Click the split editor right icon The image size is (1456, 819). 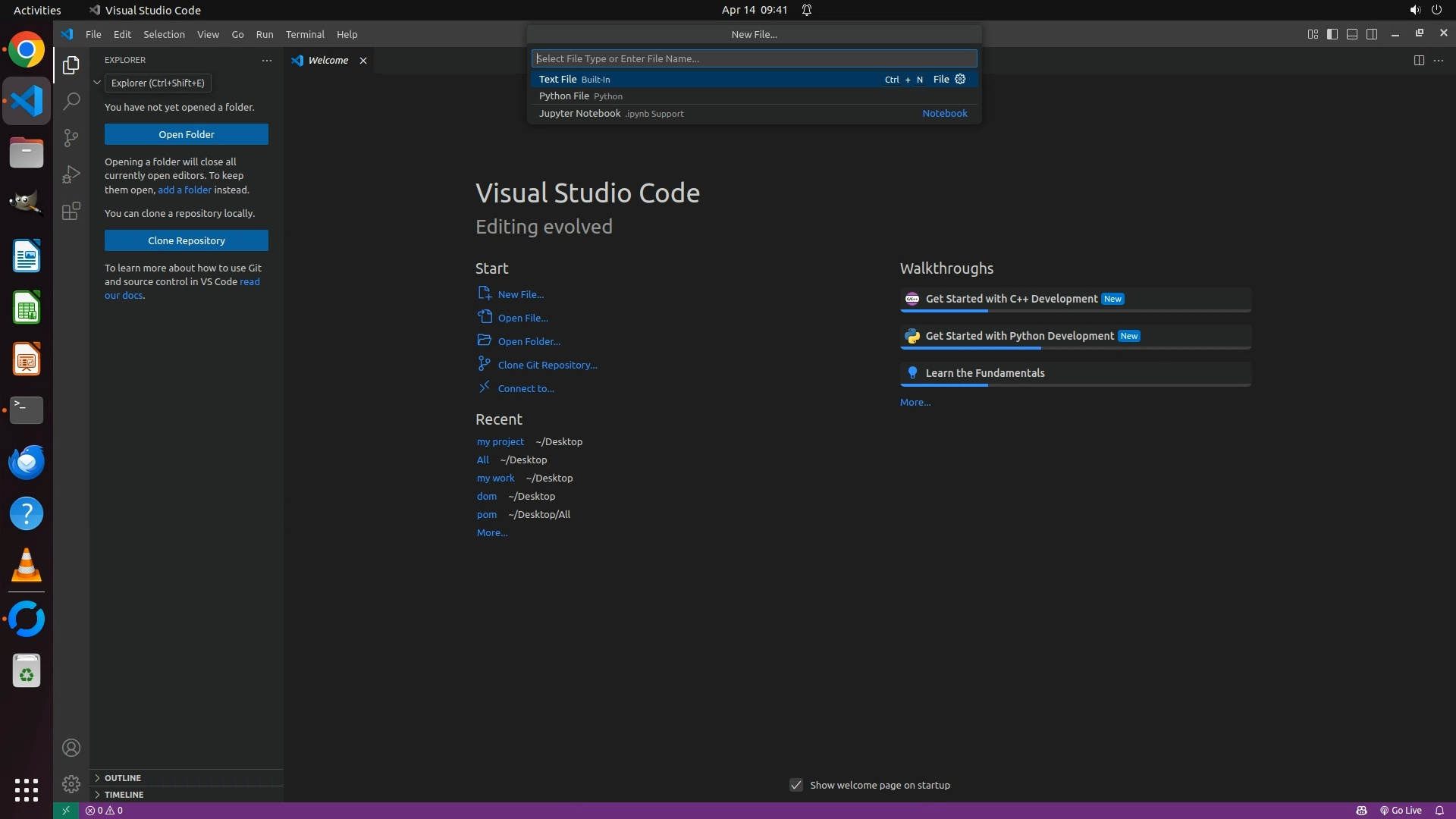click(1418, 60)
